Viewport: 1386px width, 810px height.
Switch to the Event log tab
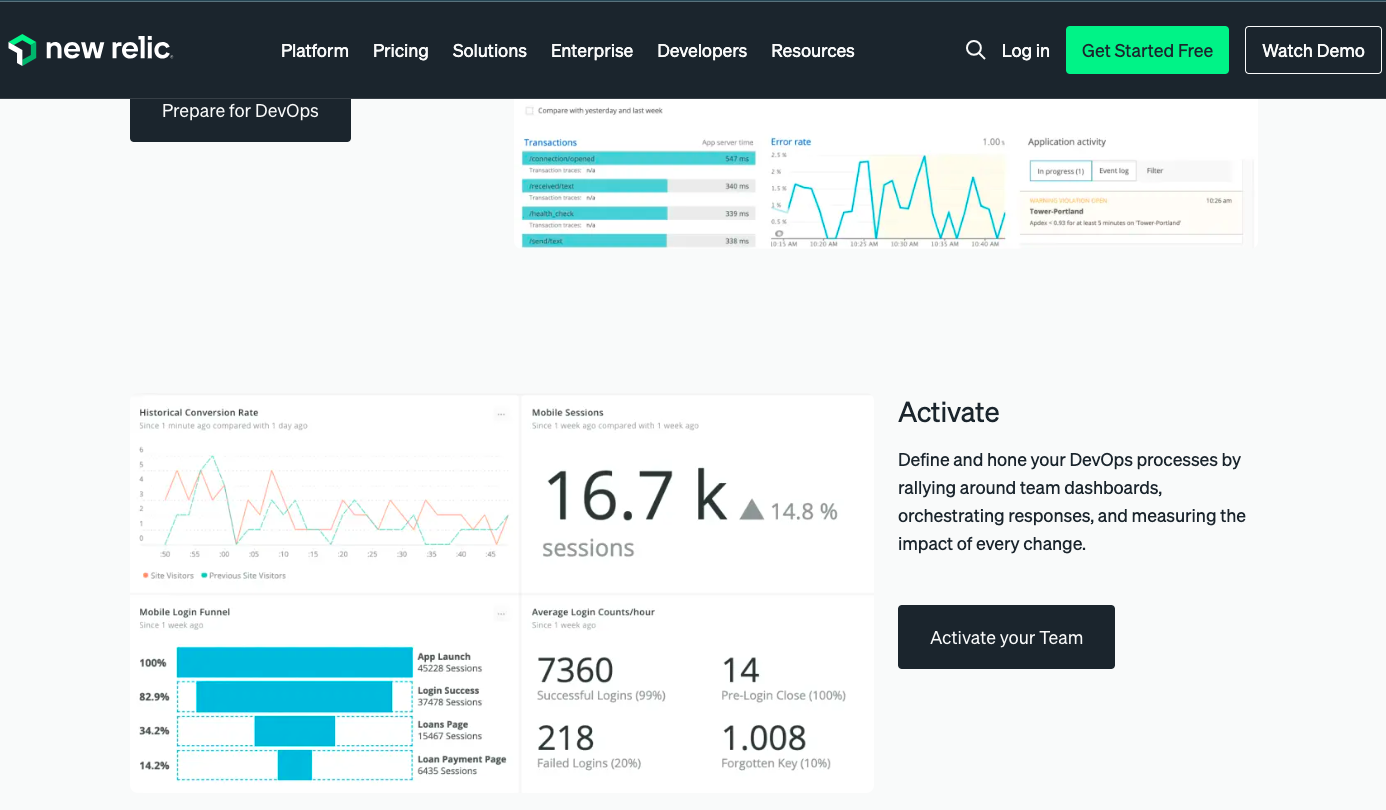click(1114, 171)
